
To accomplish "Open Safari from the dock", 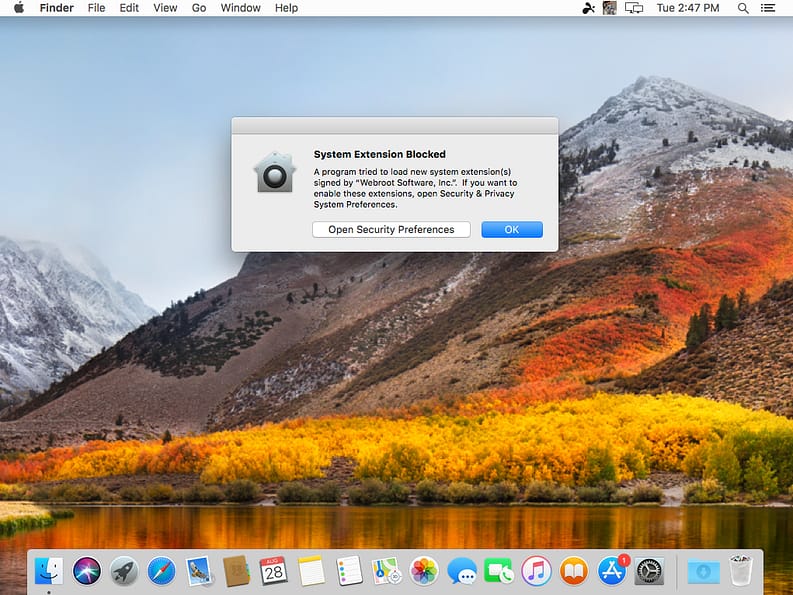I will [x=161, y=571].
